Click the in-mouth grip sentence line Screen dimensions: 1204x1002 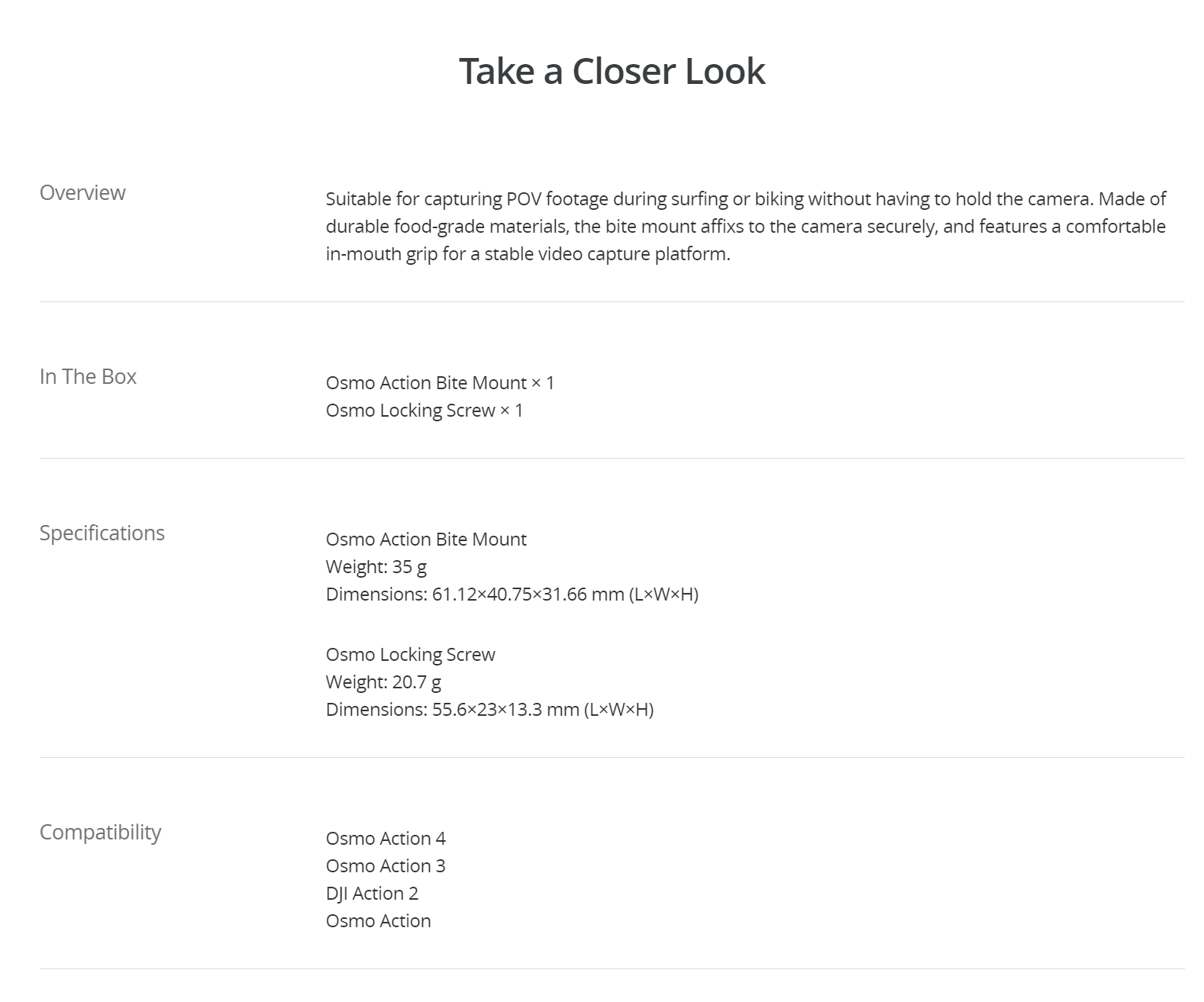(x=528, y=253)
